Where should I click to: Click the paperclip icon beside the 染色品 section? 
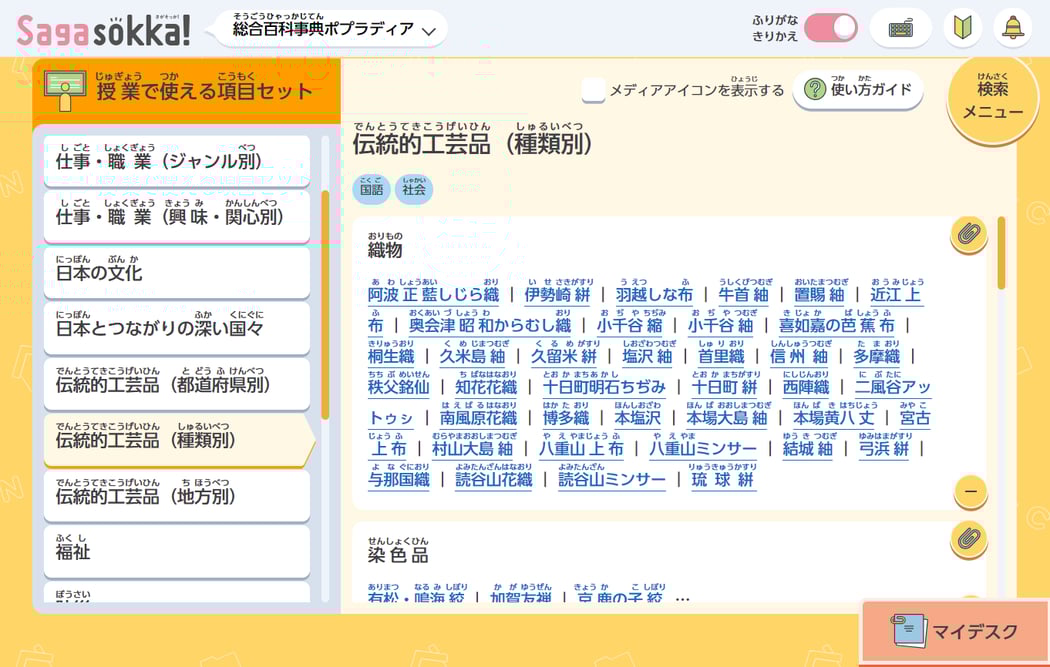coord(967,542)
